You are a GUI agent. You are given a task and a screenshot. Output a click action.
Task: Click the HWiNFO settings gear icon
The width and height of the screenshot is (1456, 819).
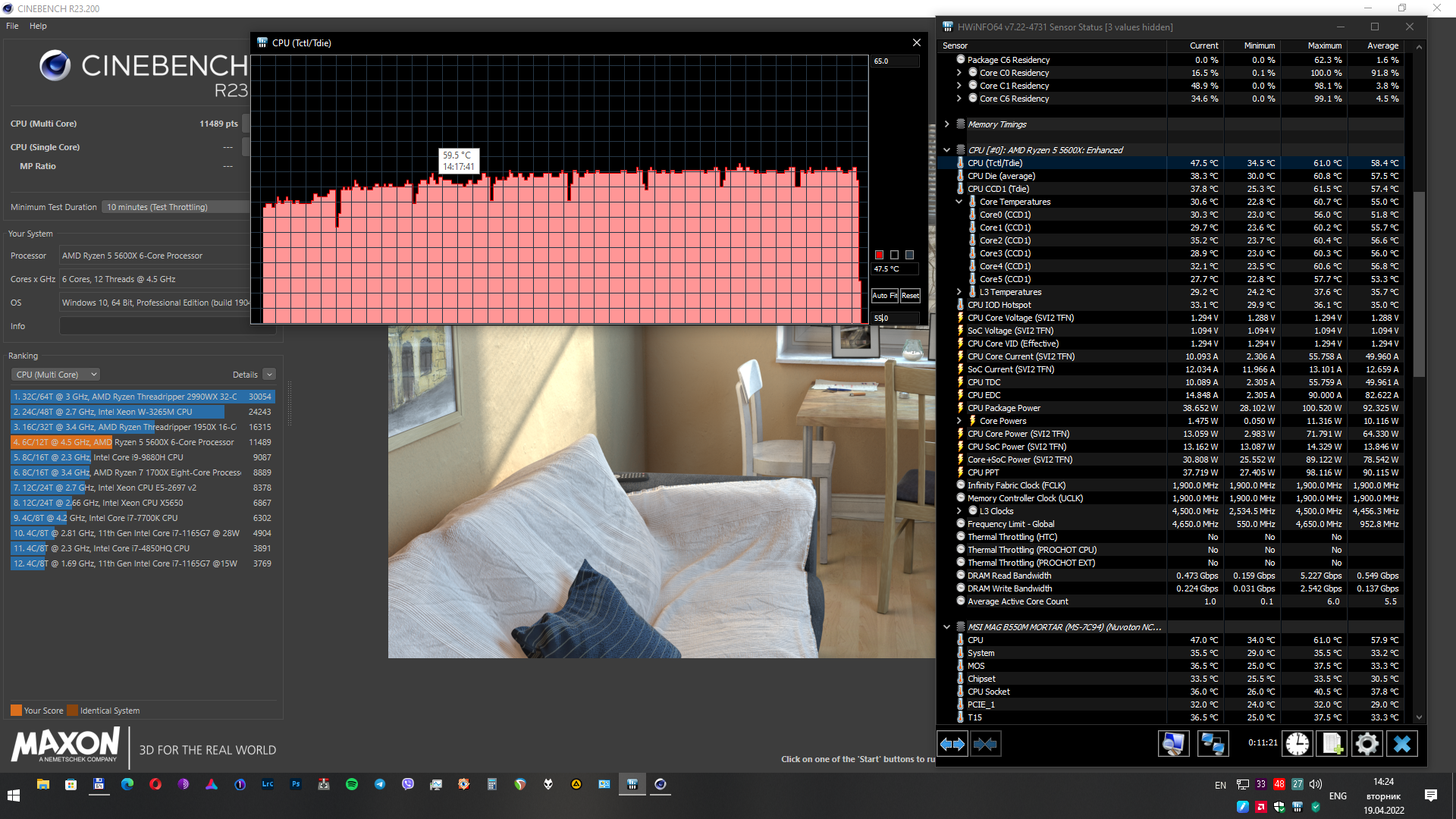coord(1367,744)
